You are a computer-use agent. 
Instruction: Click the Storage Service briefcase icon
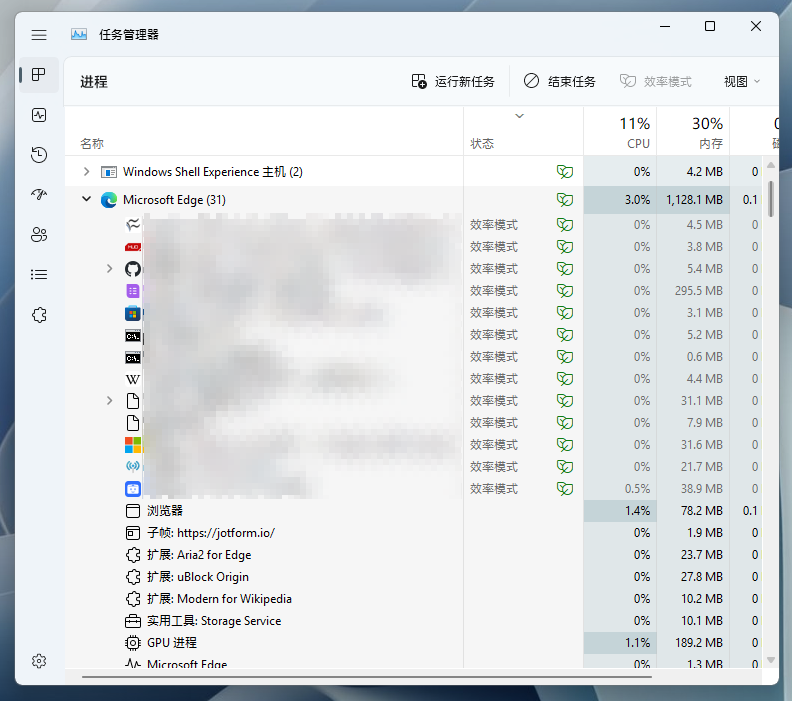[133, 621]
